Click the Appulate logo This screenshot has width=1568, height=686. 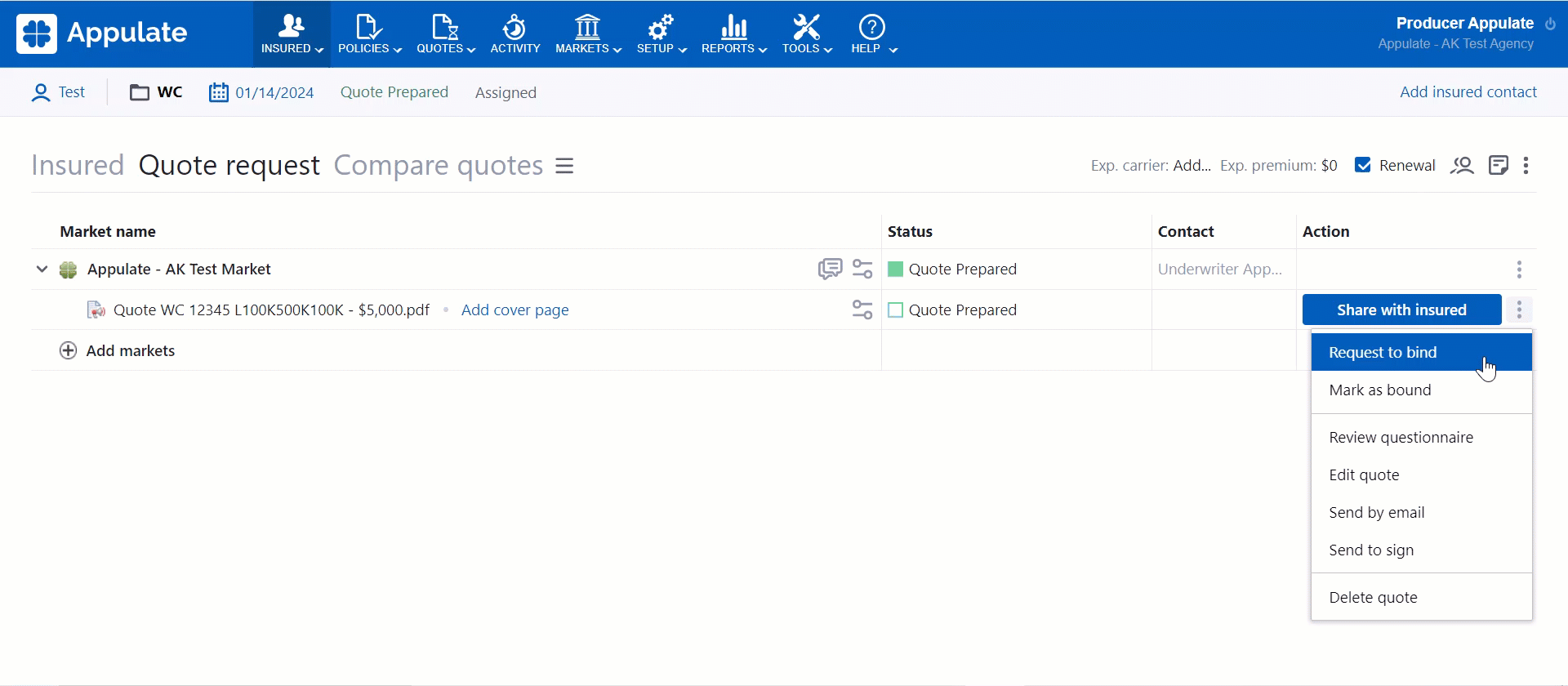102,33
